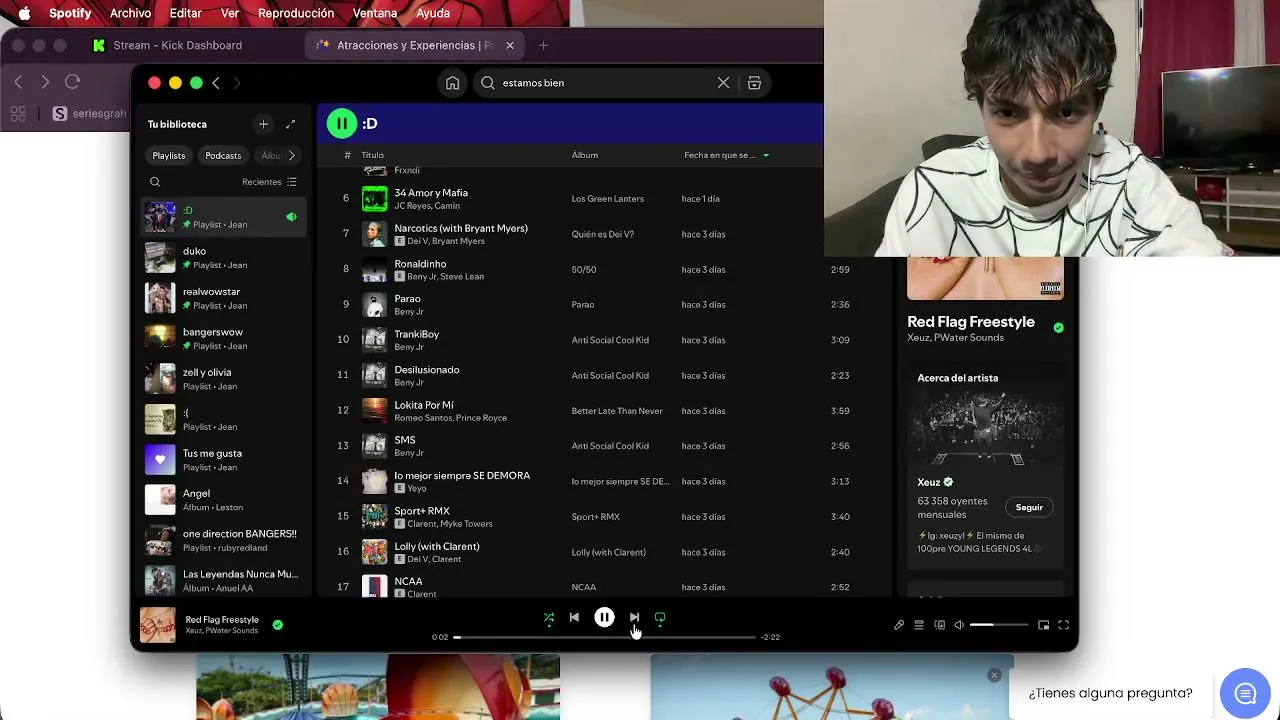This screenshot has width=1280, height=720.
Task: Reload the page in the browser window
Action: pos(72,82)
